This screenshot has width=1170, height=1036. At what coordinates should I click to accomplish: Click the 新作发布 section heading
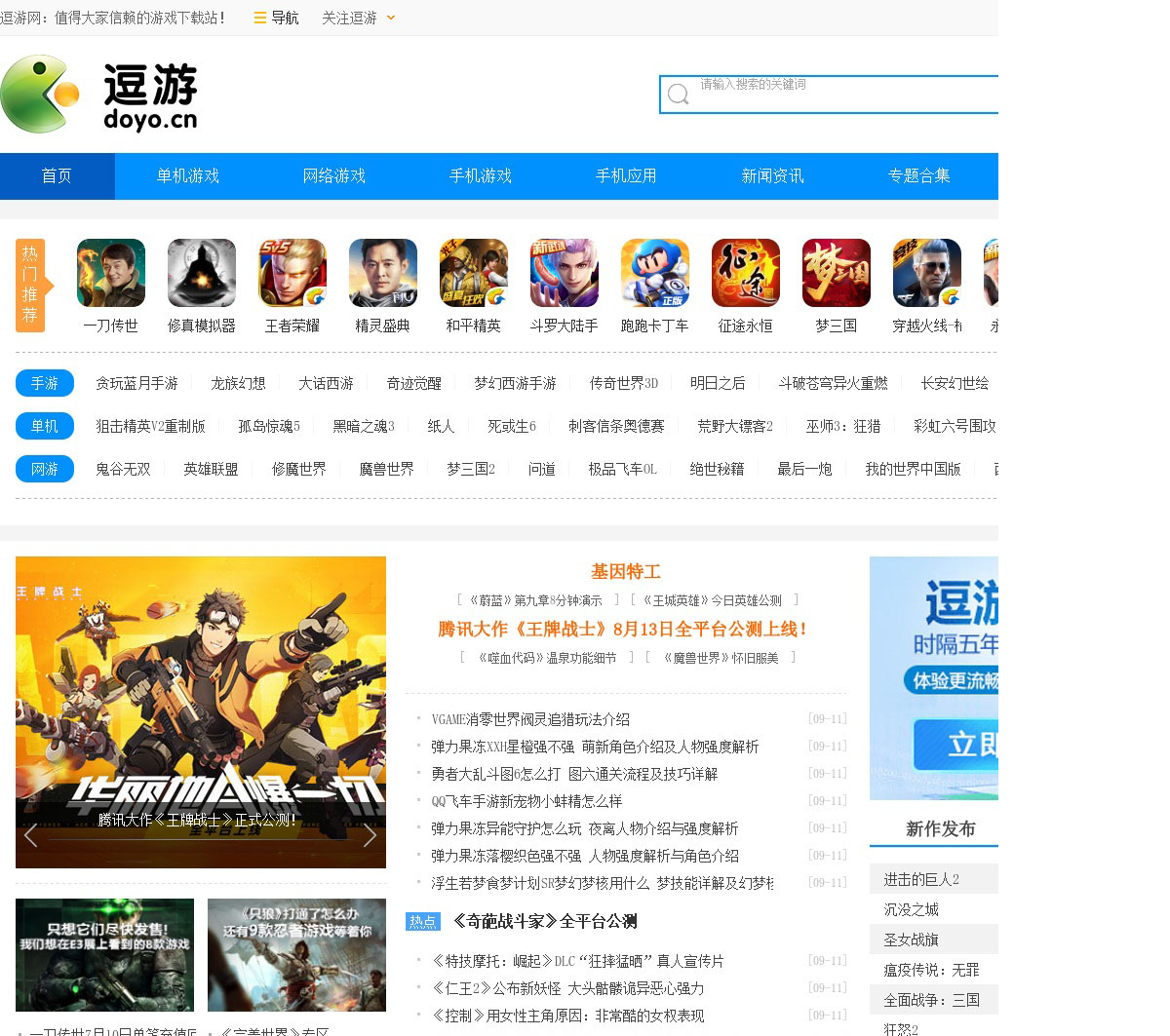click(940, 829)
